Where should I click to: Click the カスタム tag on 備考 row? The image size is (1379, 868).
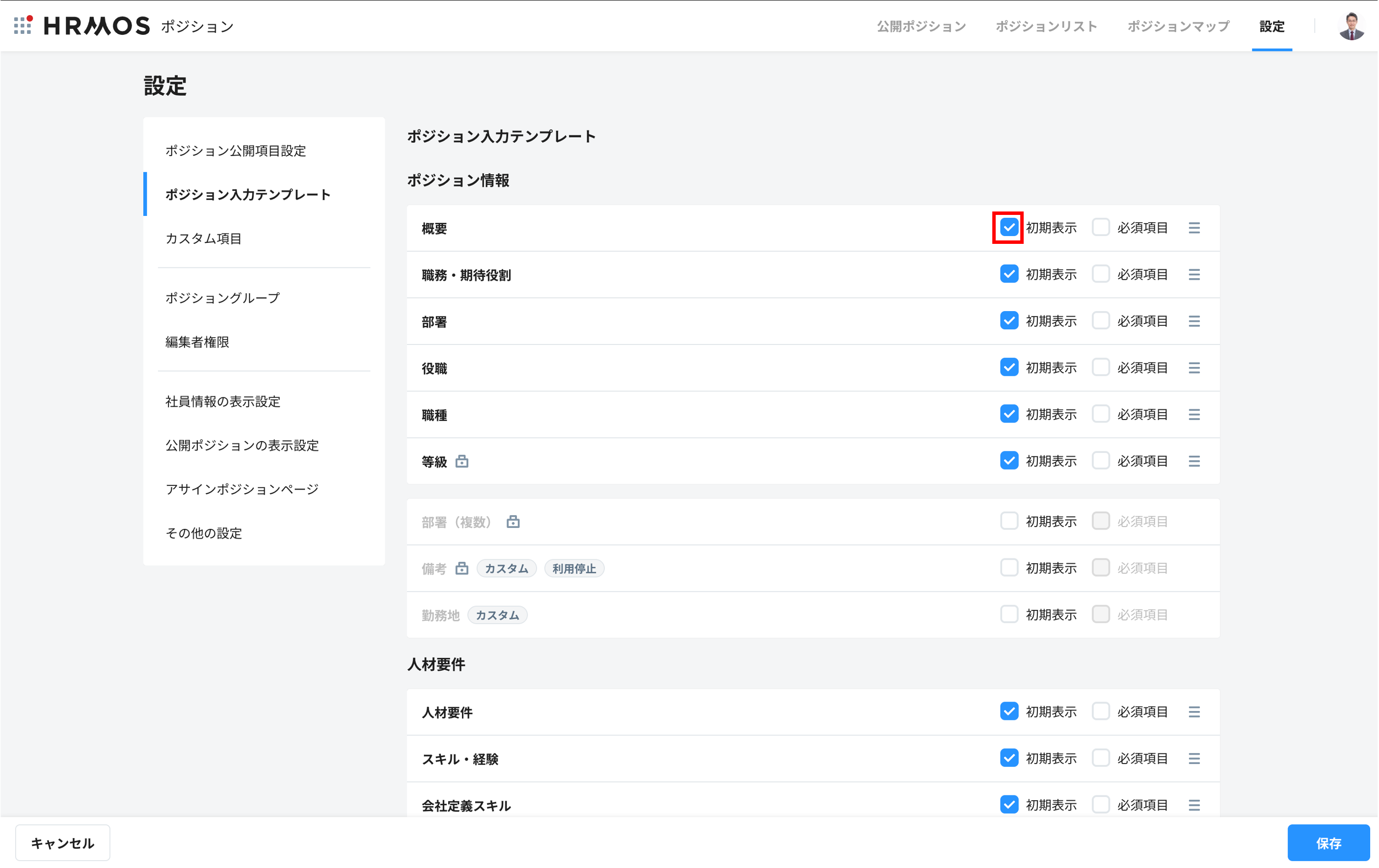pos(506,569)
